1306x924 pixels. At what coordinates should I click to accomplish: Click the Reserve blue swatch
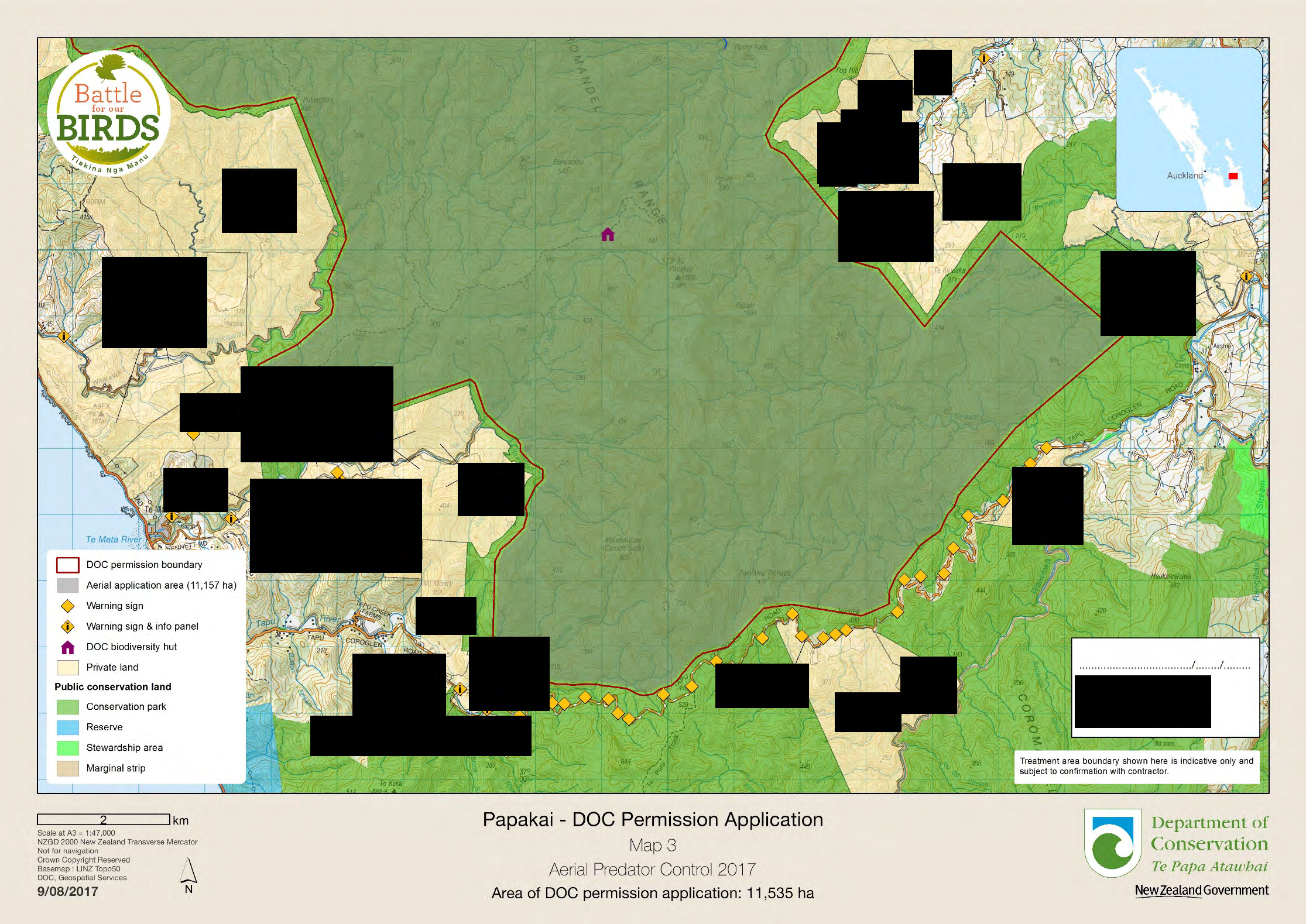pyautogui.click(x=68, y=727)
